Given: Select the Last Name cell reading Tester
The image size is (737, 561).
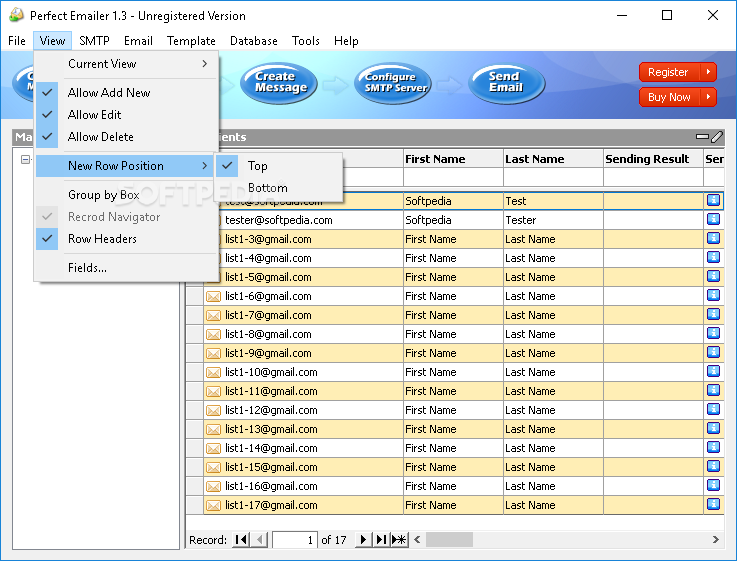Looking at the screenshot, I should point(553,220).
